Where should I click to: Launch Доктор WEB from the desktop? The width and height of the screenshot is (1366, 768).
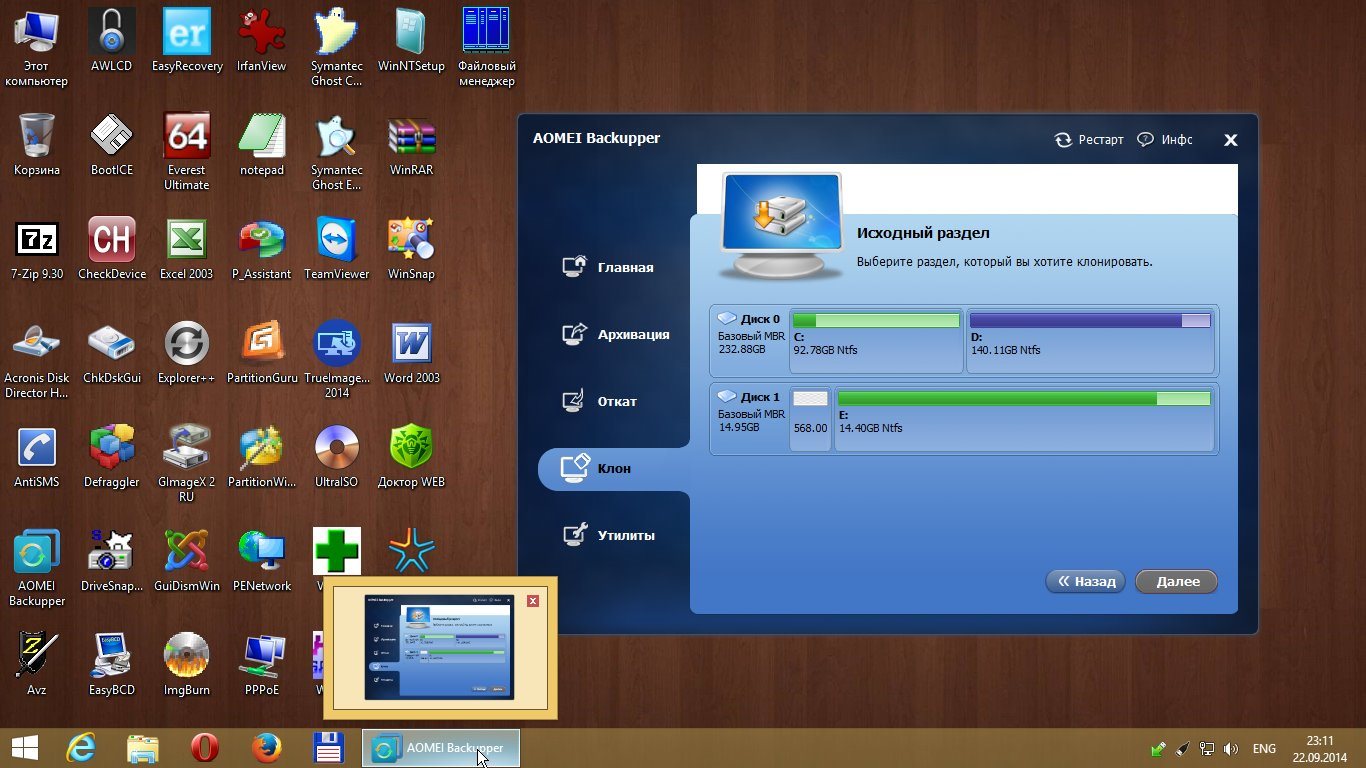411,457
